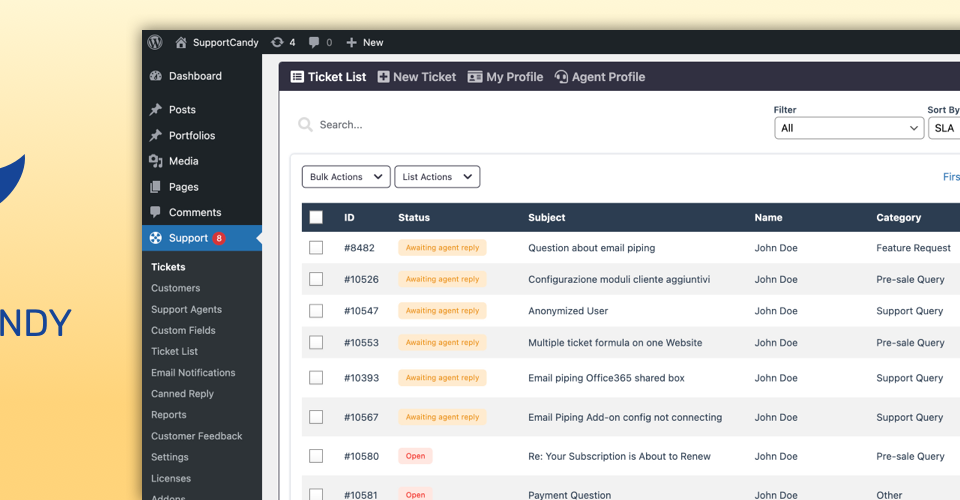The height and width of the screenshot is (500, 960).
Task: Open the Bulk Actions dropdown
Action: 346,177
